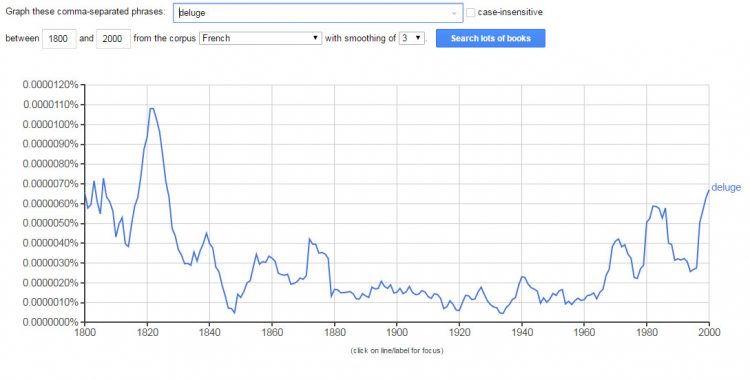Click the 0.0000000% y-axis label

[x=50, y=323]
